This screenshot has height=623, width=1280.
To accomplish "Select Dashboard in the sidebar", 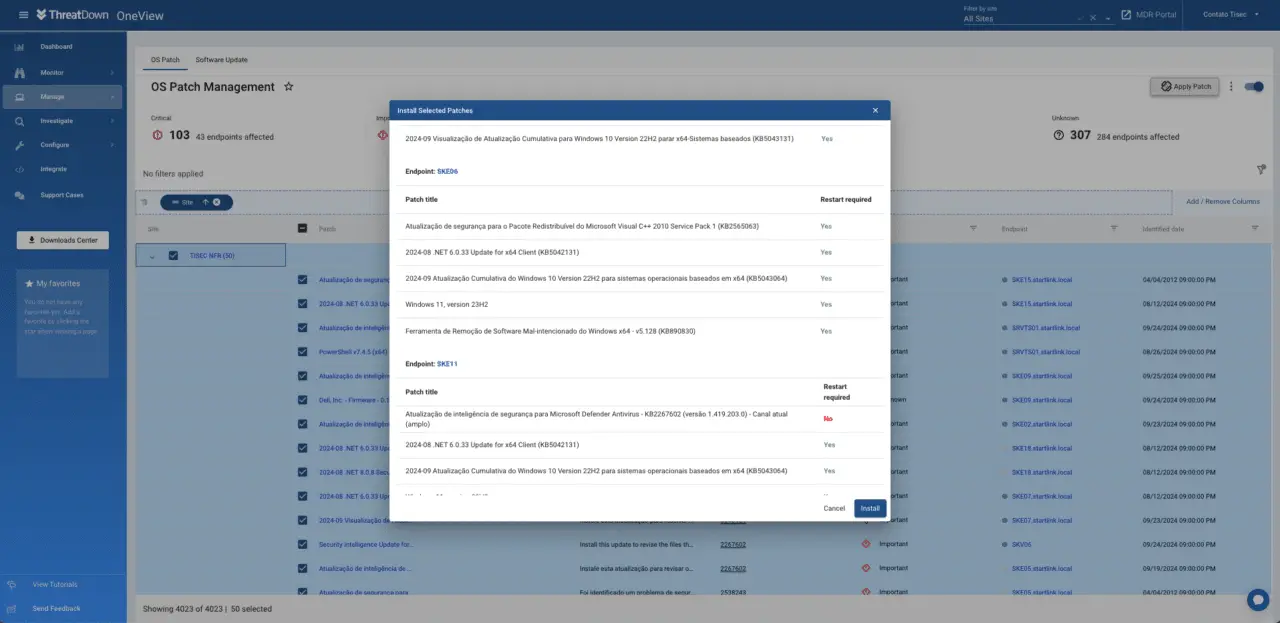I will (56, 47).
